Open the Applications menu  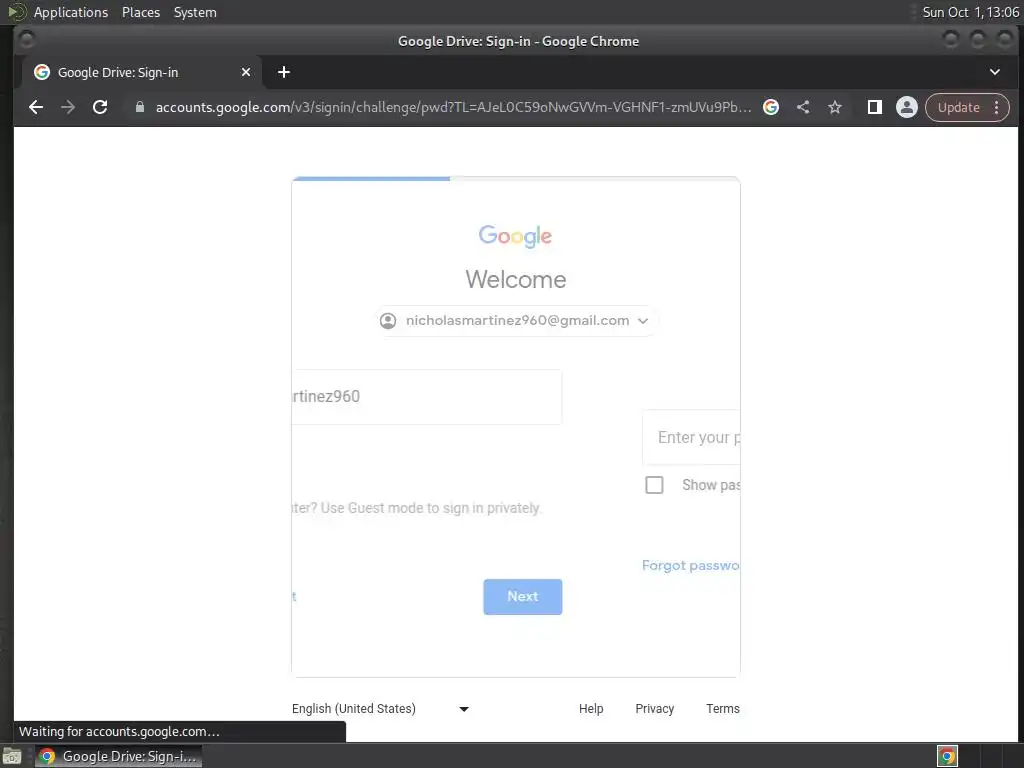click(x=71, y=12)
